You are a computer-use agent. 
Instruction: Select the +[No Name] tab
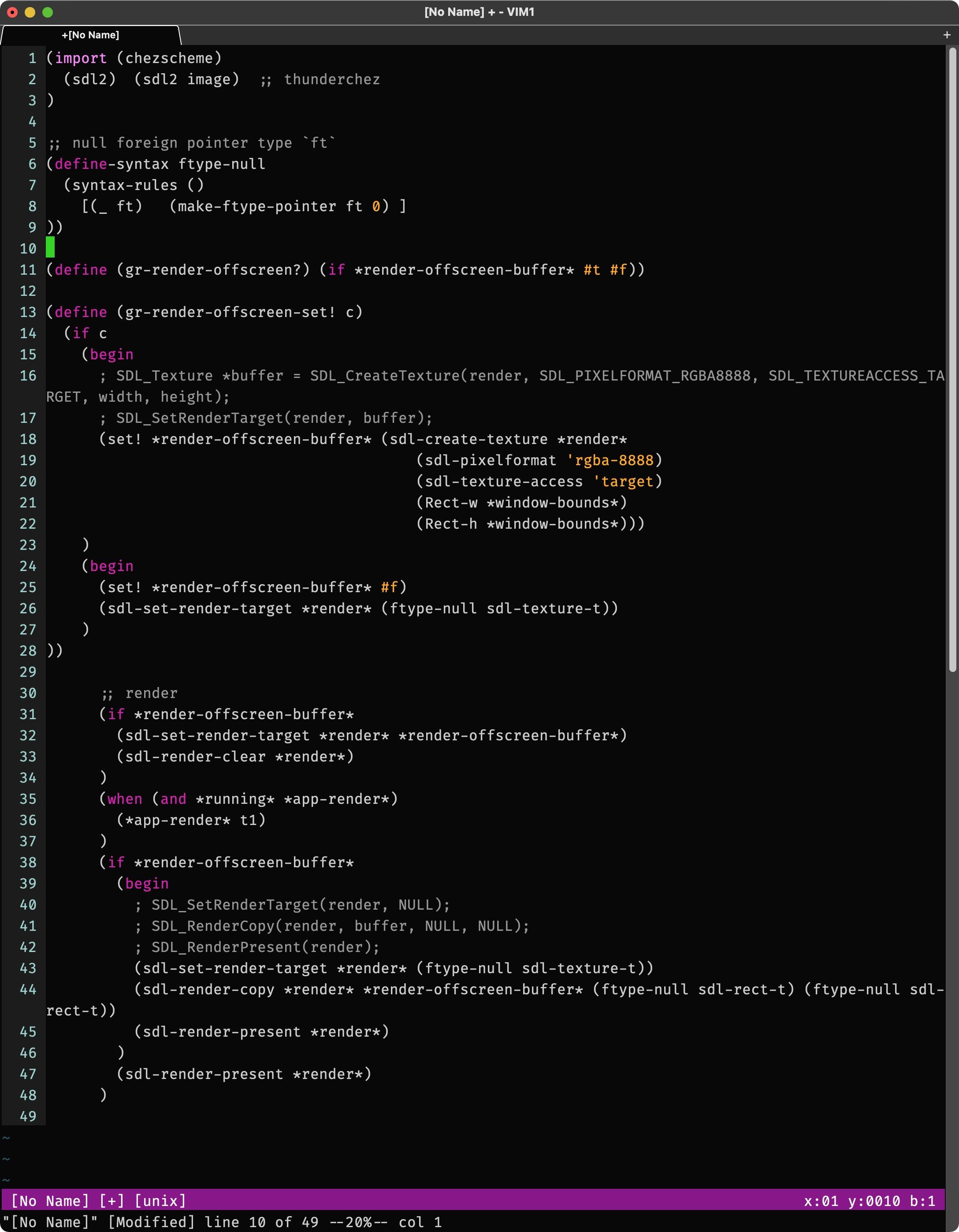coord(90,35)
